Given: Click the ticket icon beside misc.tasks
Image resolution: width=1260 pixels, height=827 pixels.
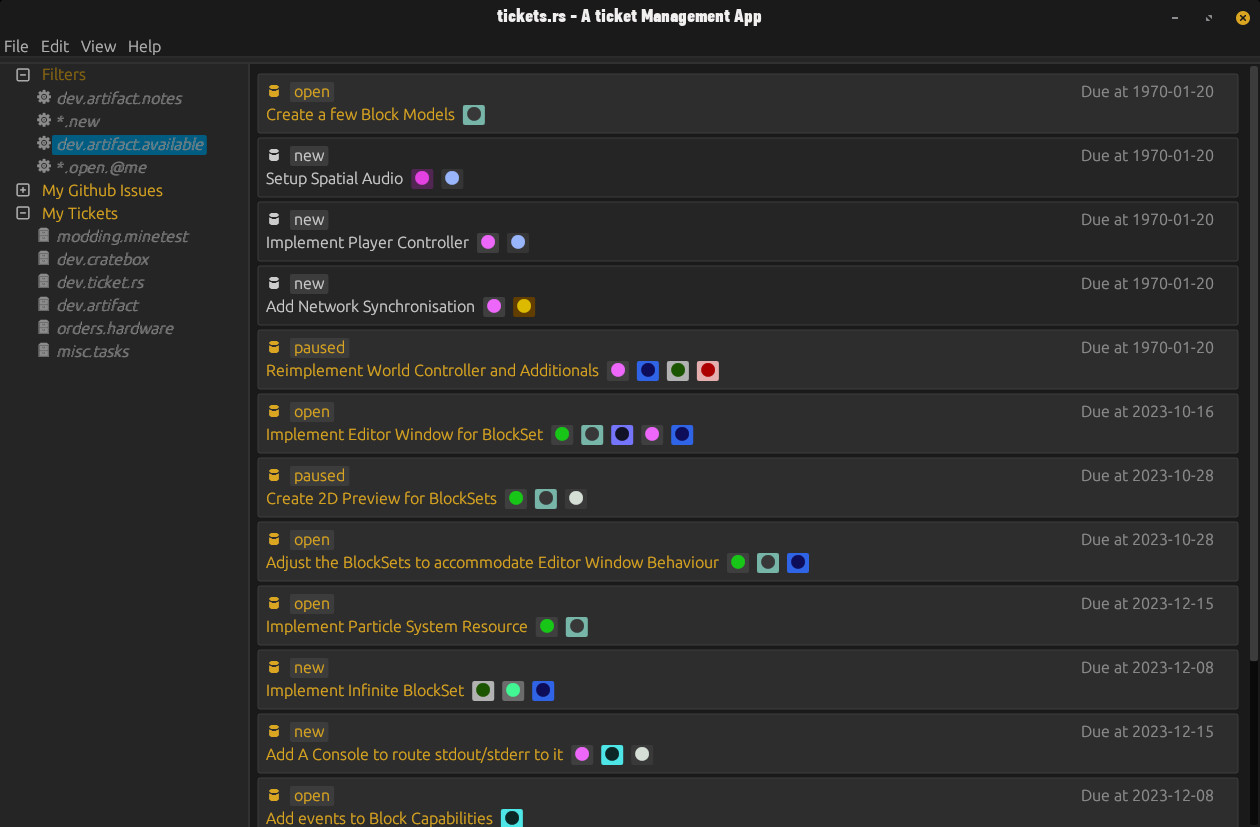Looking at the screenshot, I should [x=42, y=351].
